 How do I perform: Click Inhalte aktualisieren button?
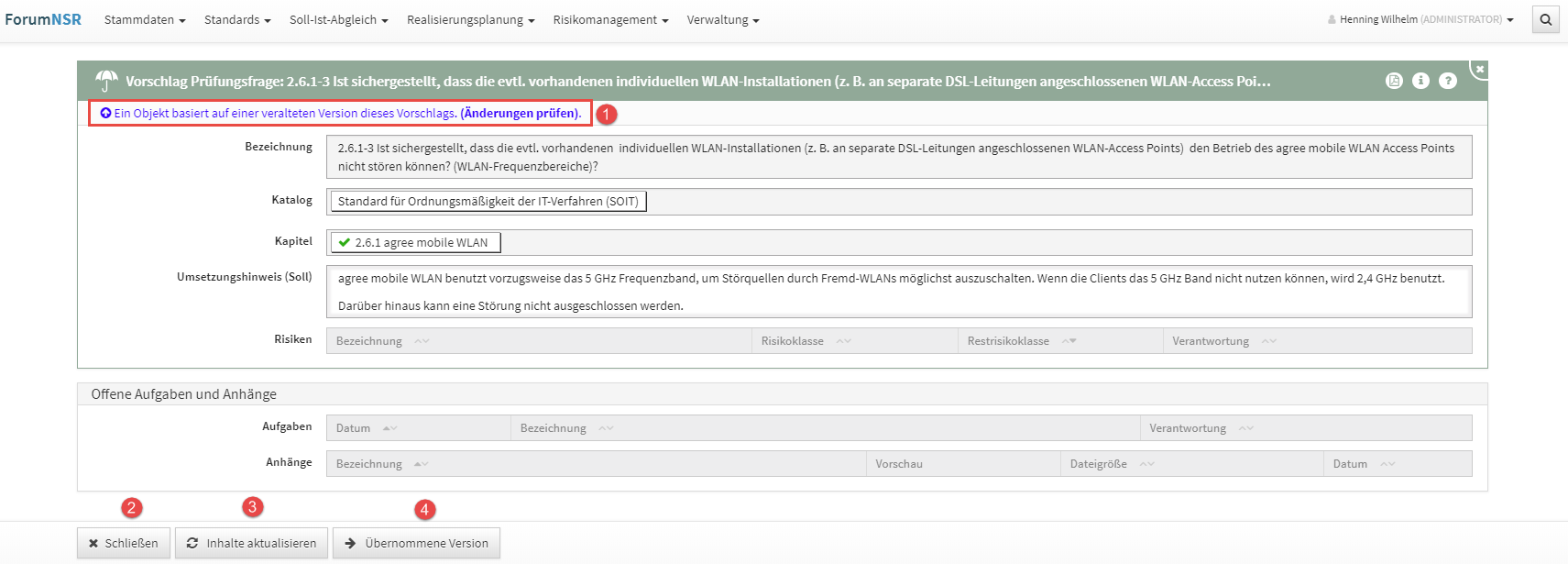(252, 543)
